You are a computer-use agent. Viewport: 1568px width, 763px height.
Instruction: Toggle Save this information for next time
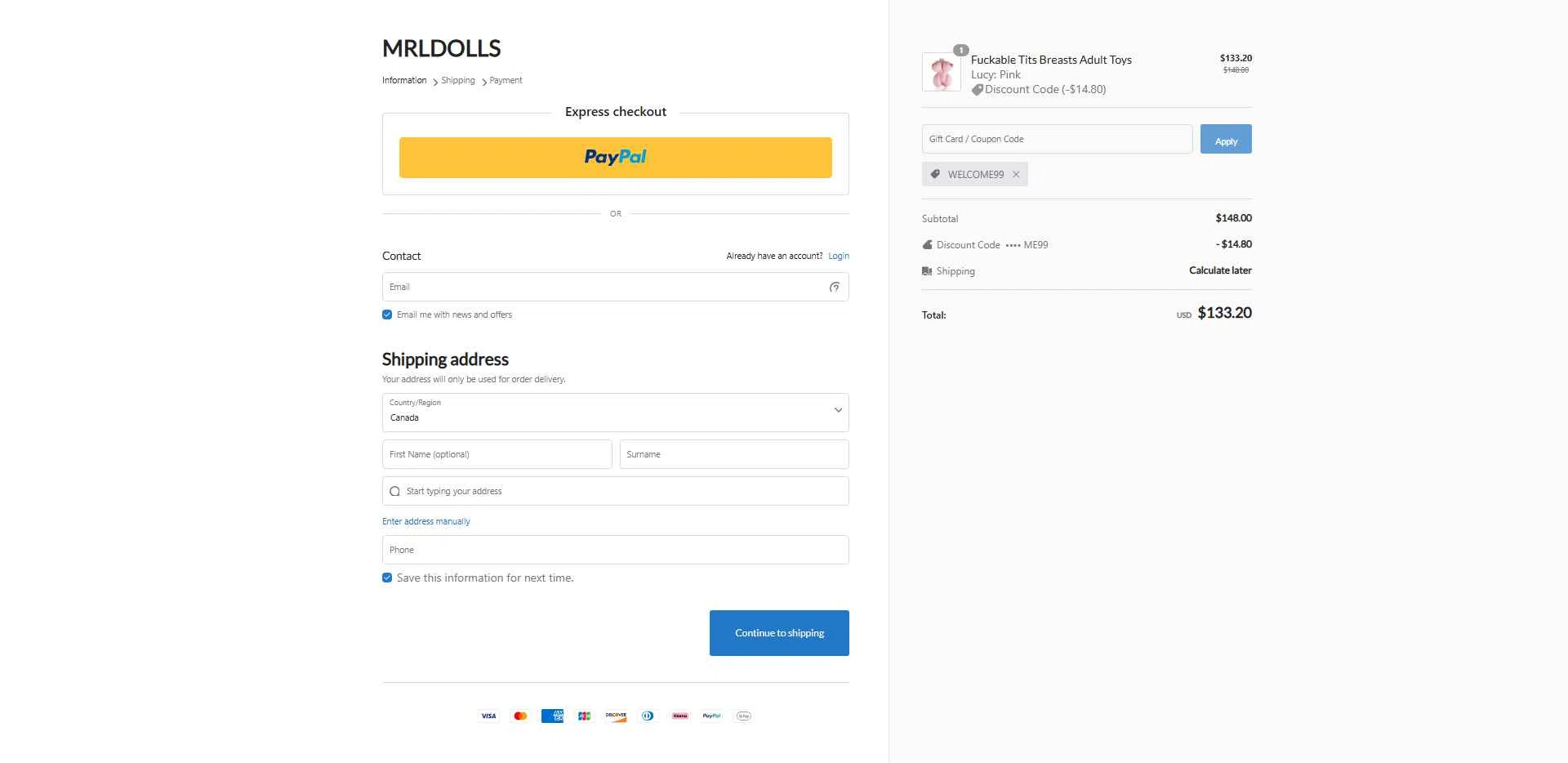coord(387,578)
